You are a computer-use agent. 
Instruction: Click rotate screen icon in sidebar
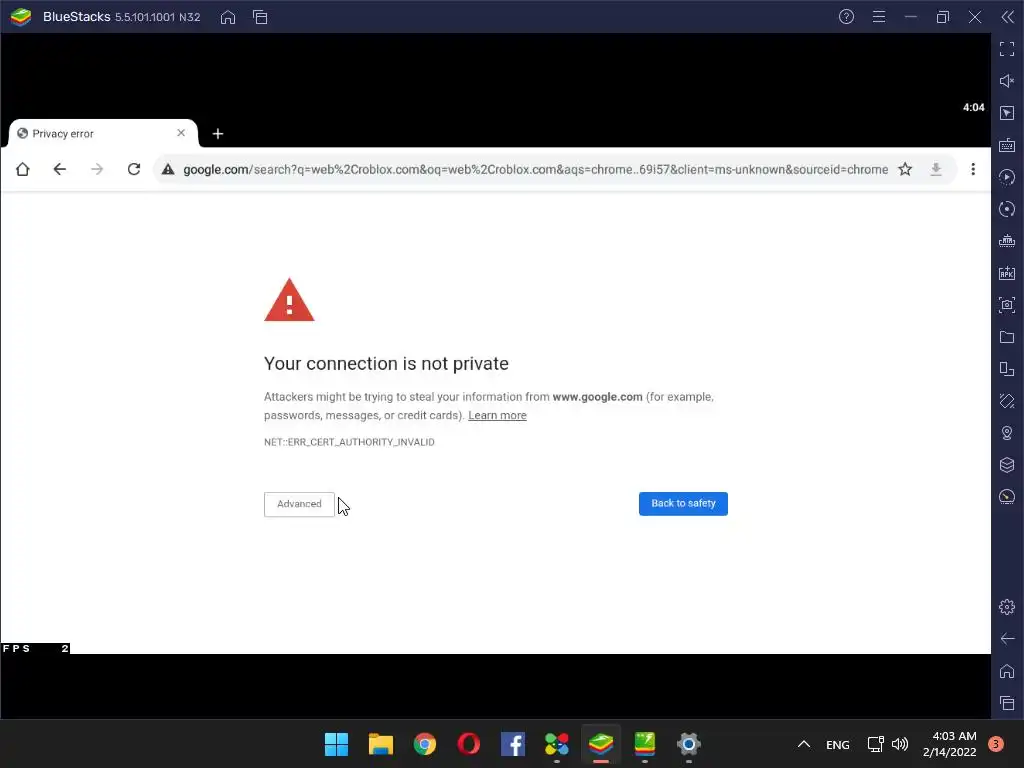1007,369
